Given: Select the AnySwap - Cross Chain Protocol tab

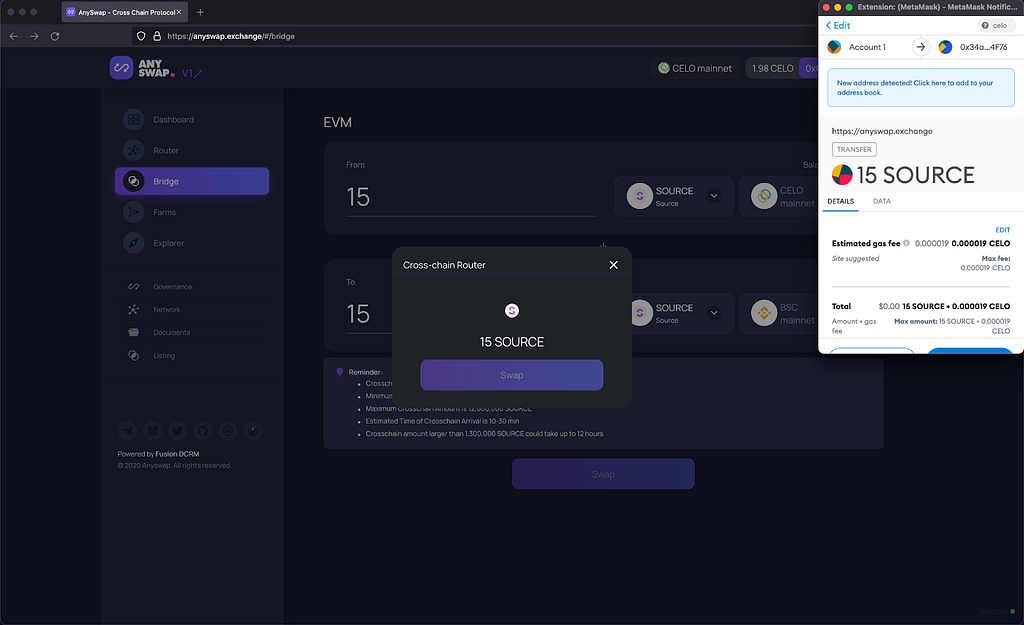Looking at the screenshot, I should [124, 12].
